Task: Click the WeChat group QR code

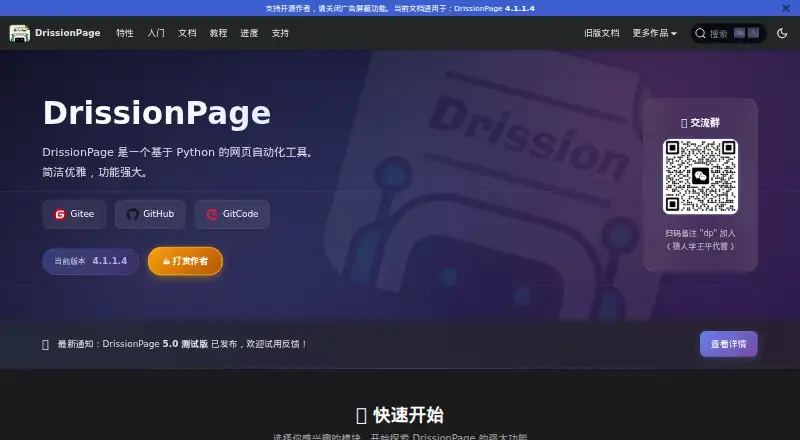Action: tap(701, 177)
